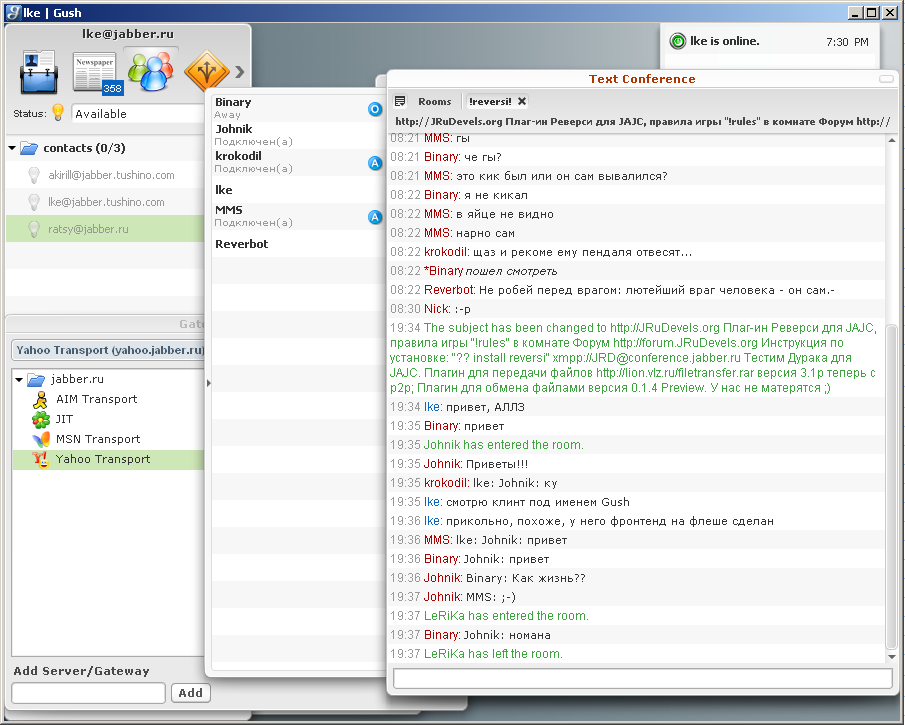Open the Available status dropdown
The image size is (905, 725).
(x=138, y=114)
